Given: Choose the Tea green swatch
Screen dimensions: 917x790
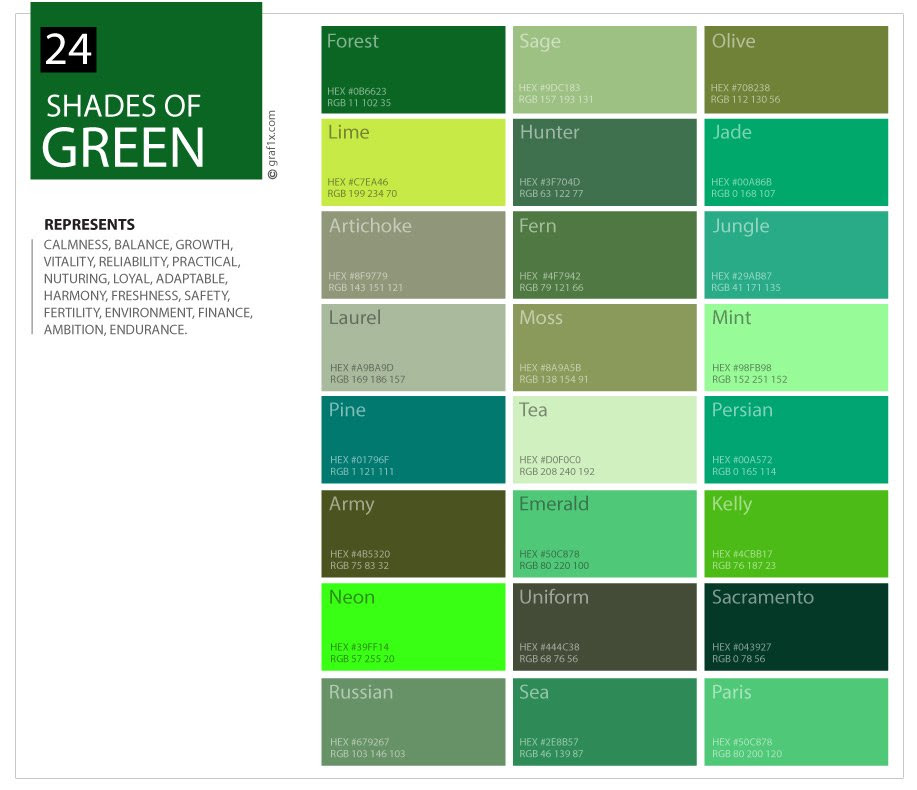Looking at the screenshot, I should click(604, 439).
